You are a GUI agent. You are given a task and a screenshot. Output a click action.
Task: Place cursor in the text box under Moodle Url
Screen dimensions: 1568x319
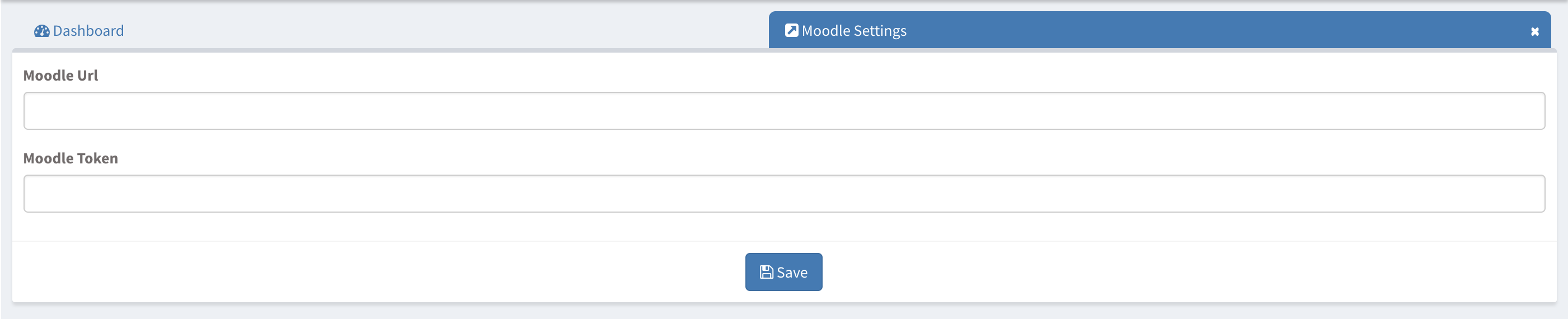coord(783,111)
